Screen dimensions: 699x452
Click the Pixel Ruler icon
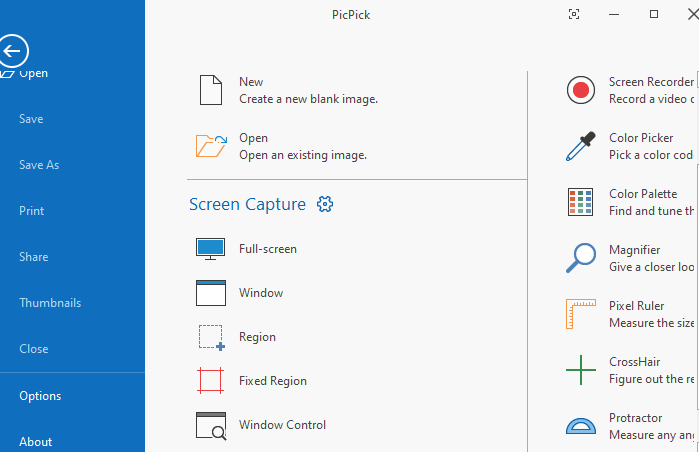tap(580, 314)
